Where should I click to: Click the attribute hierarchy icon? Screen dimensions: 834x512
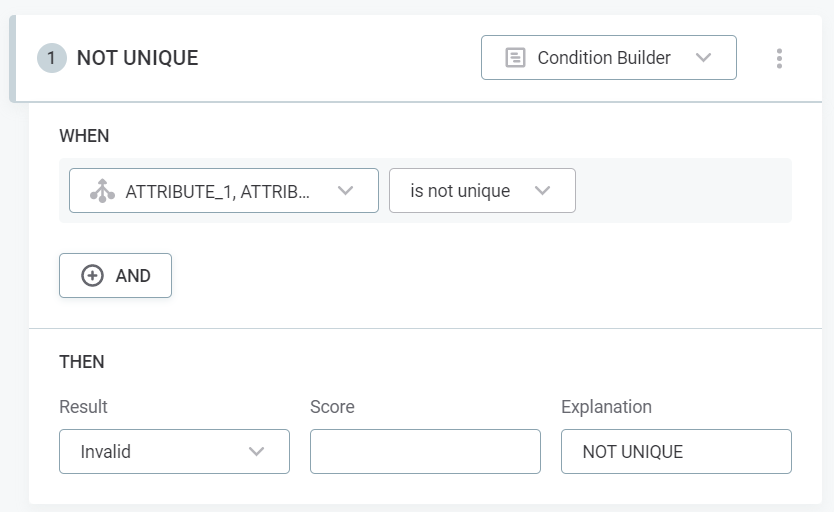(102, 191)
